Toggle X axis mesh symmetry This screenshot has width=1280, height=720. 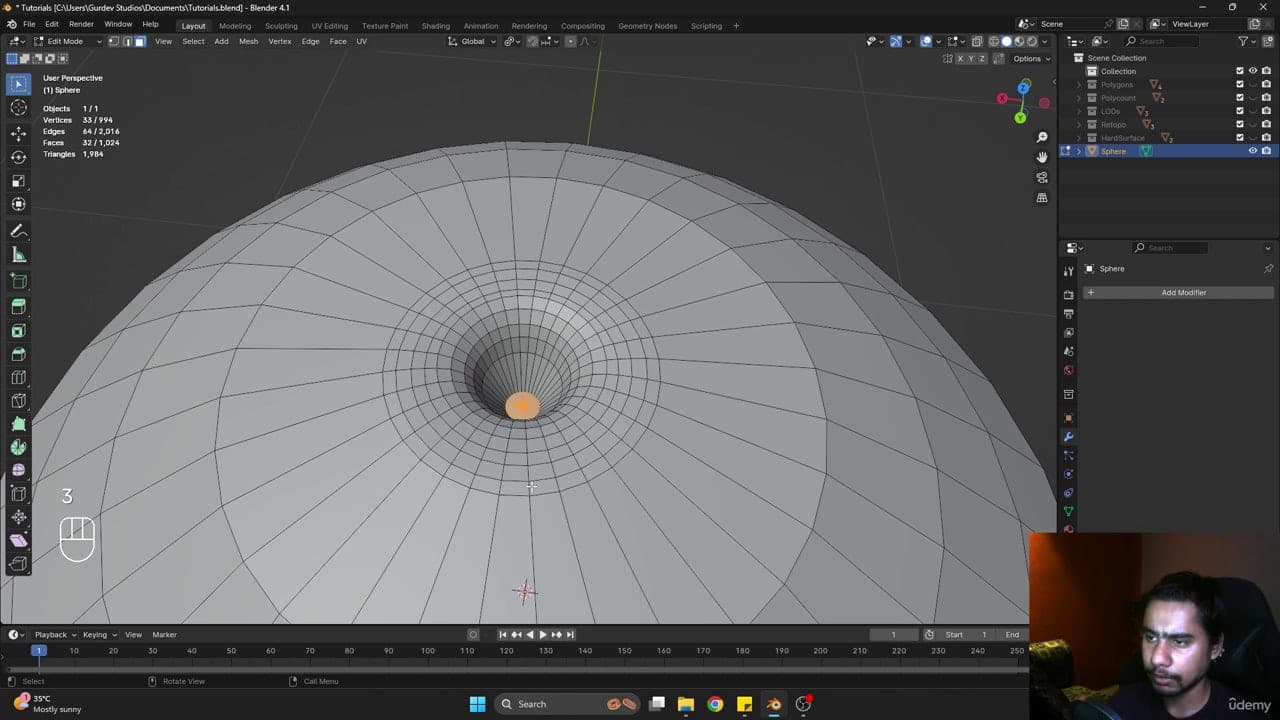pyautogui.click(x=960, y=59)
